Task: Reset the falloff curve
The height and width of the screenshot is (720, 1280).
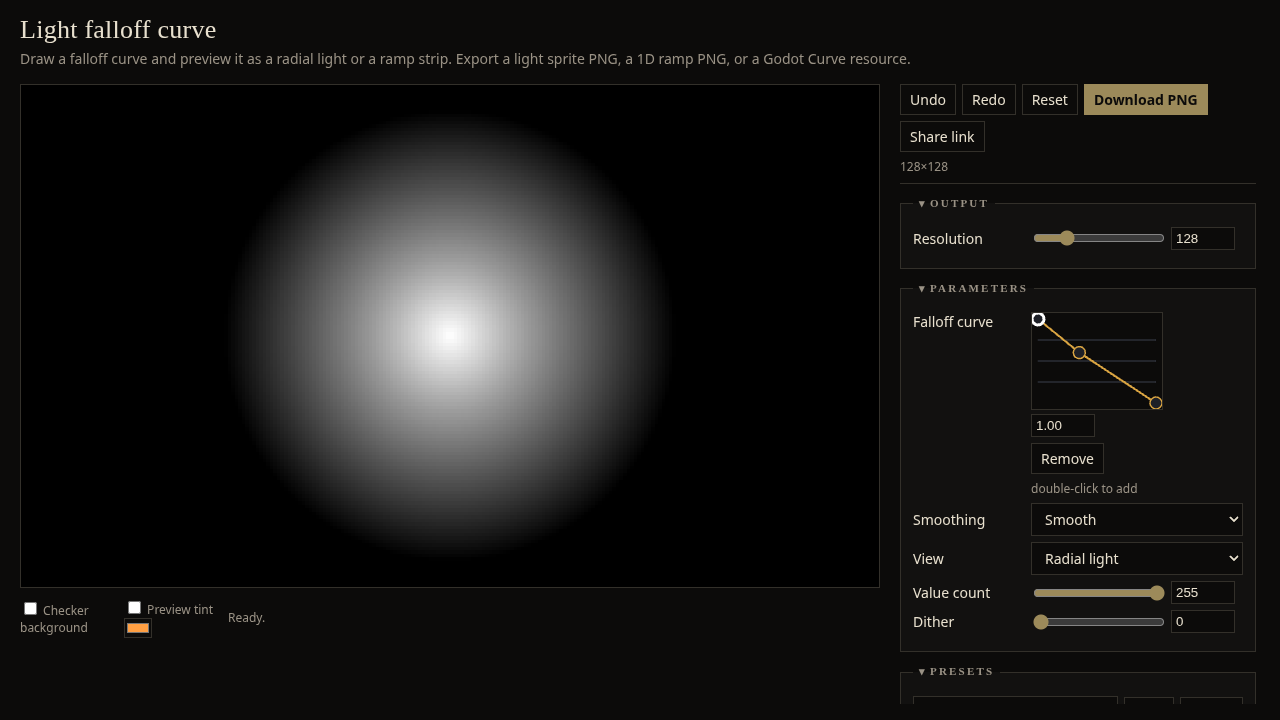Action: click(1049, 100)
